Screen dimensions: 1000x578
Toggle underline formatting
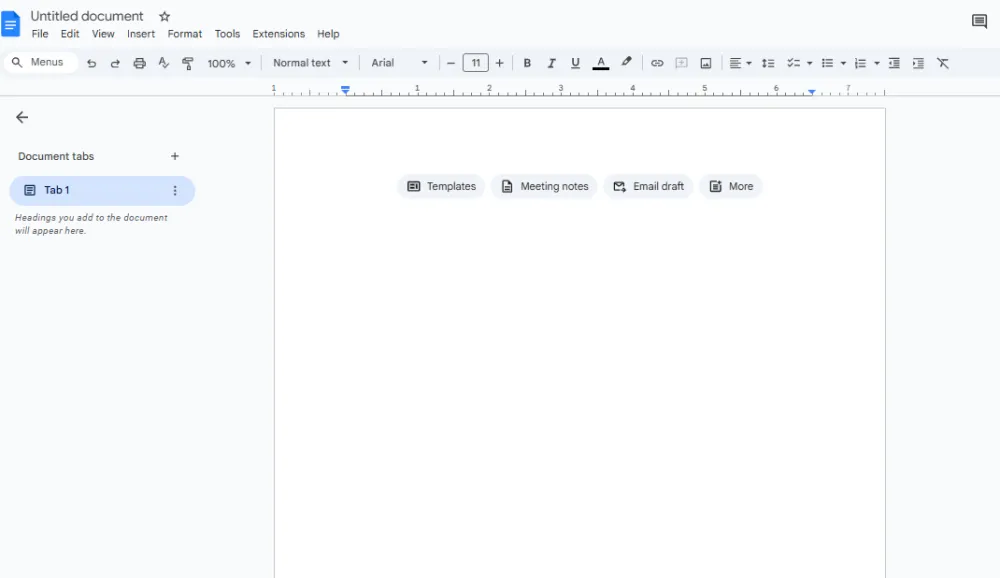pyautogui.click(x=575, y=63)
